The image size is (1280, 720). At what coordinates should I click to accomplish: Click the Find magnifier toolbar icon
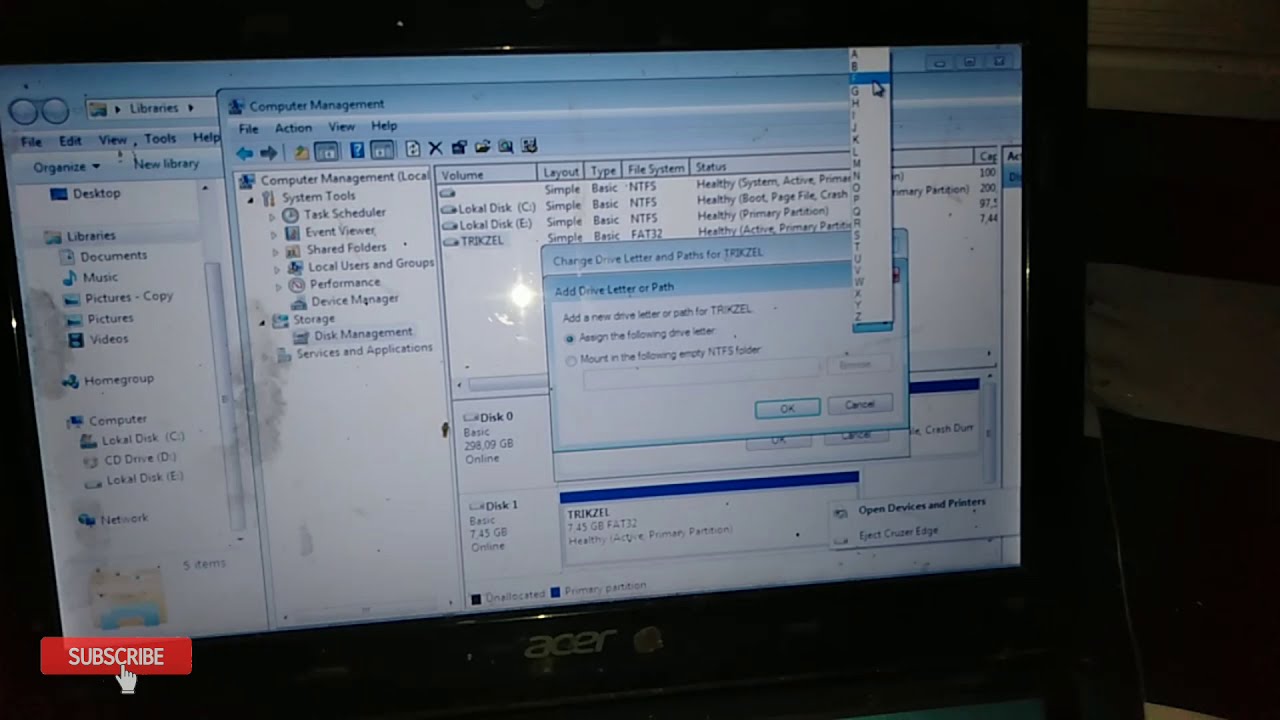(506, 146)
